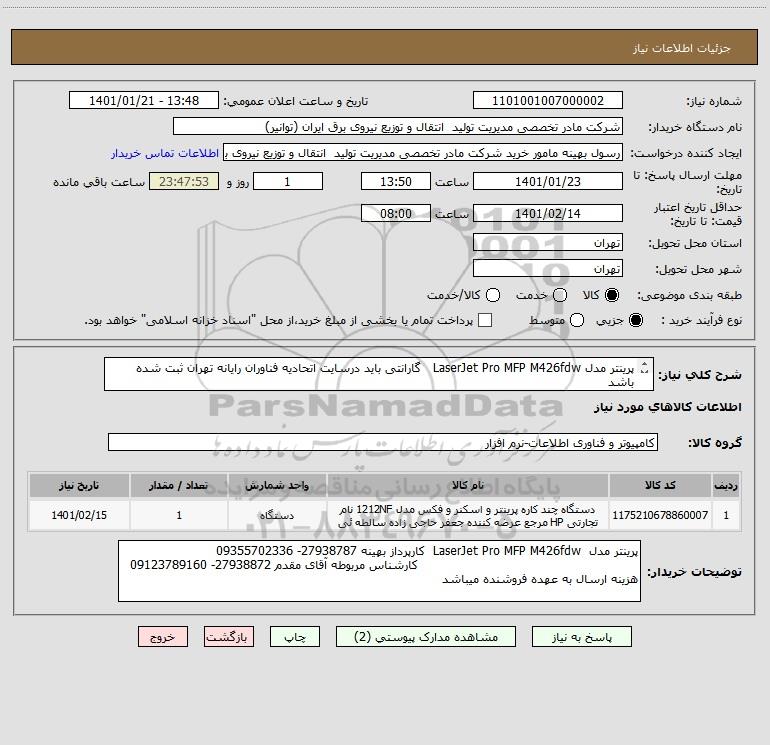770x745 pixels.
Task: Click the بازگشت back button
Action: (x=229, y=637)
